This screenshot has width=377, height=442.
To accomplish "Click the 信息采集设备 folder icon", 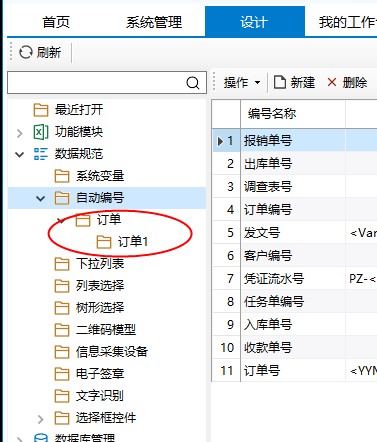I will tap(62, 352).
